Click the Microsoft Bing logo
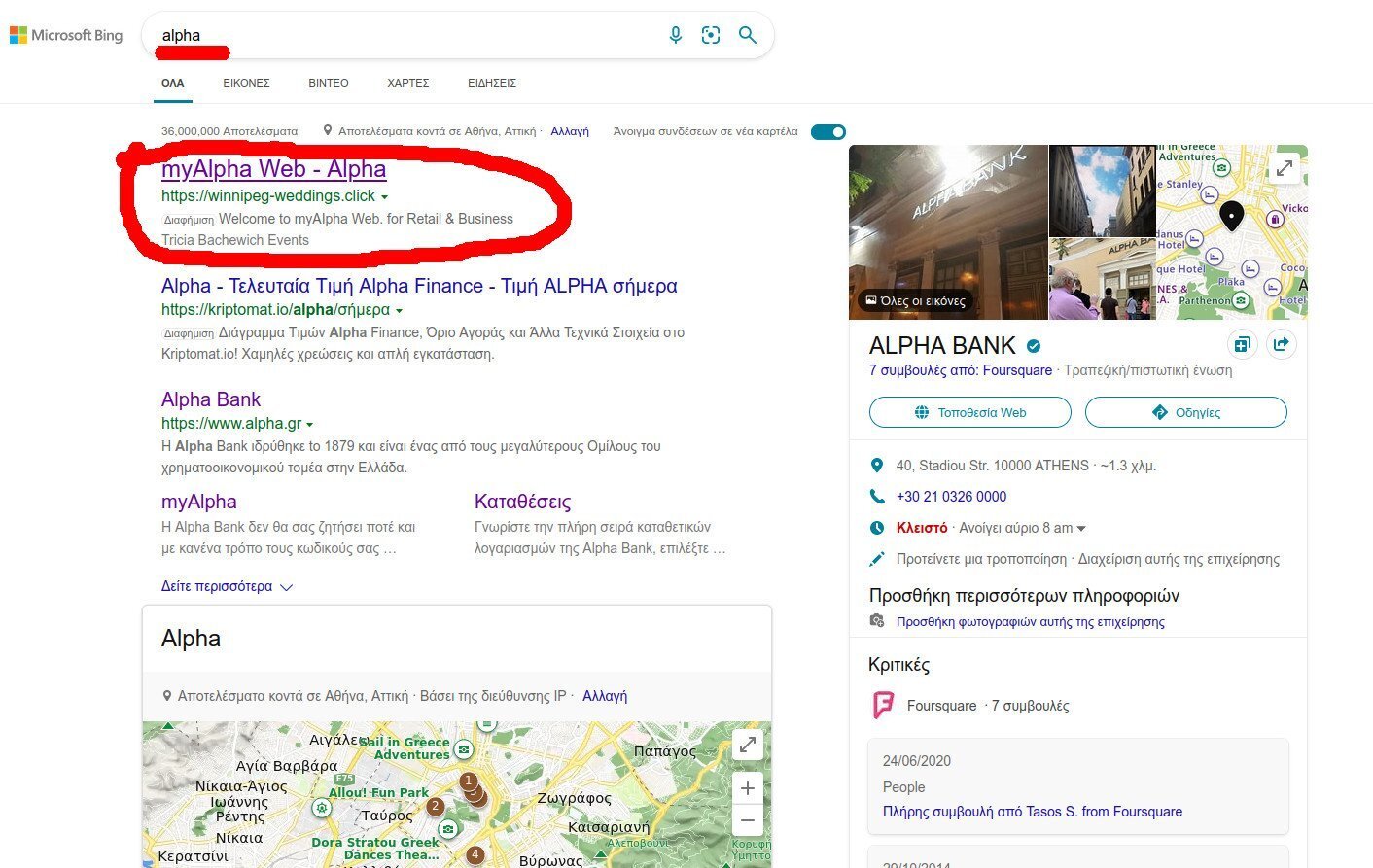Screen dimensions: 1373x868 click(66, 35)
